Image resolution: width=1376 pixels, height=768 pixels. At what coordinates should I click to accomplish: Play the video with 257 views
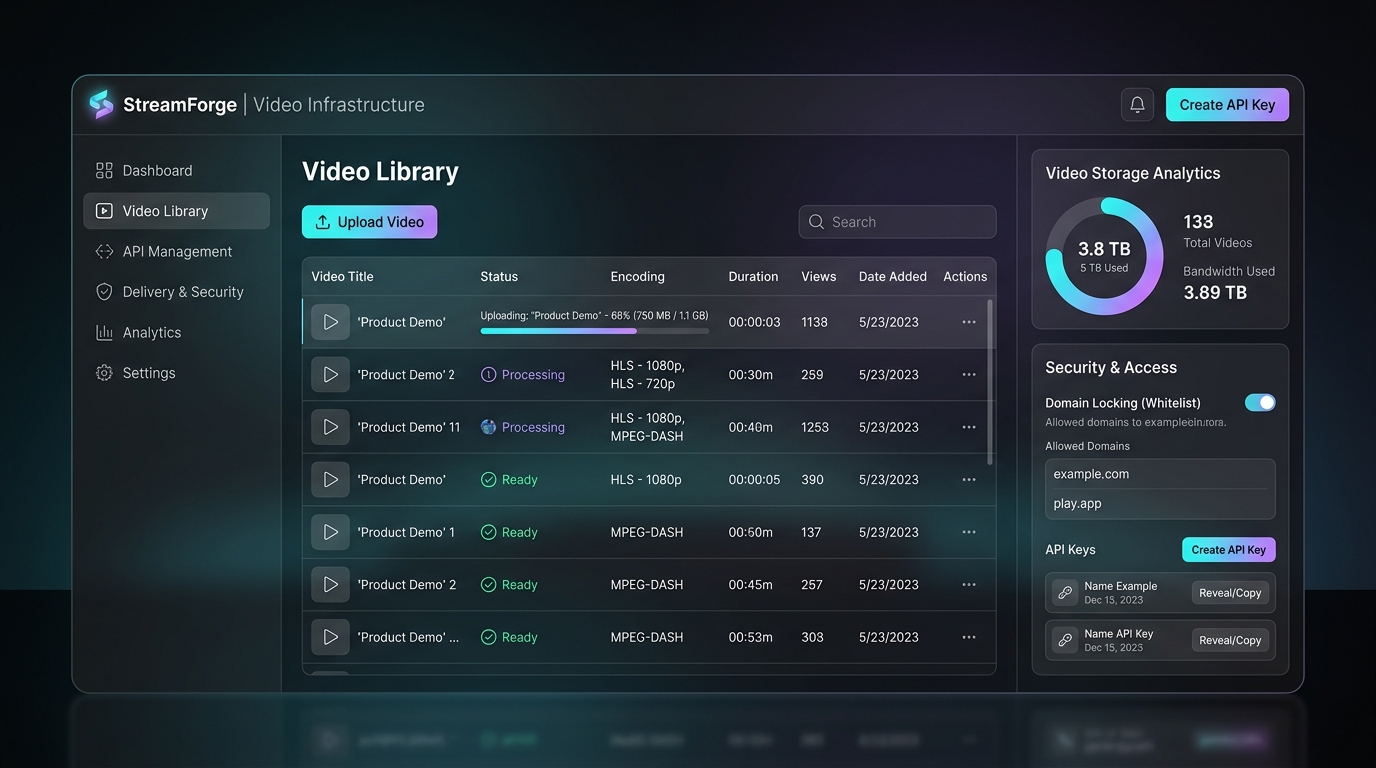[330, 585]
